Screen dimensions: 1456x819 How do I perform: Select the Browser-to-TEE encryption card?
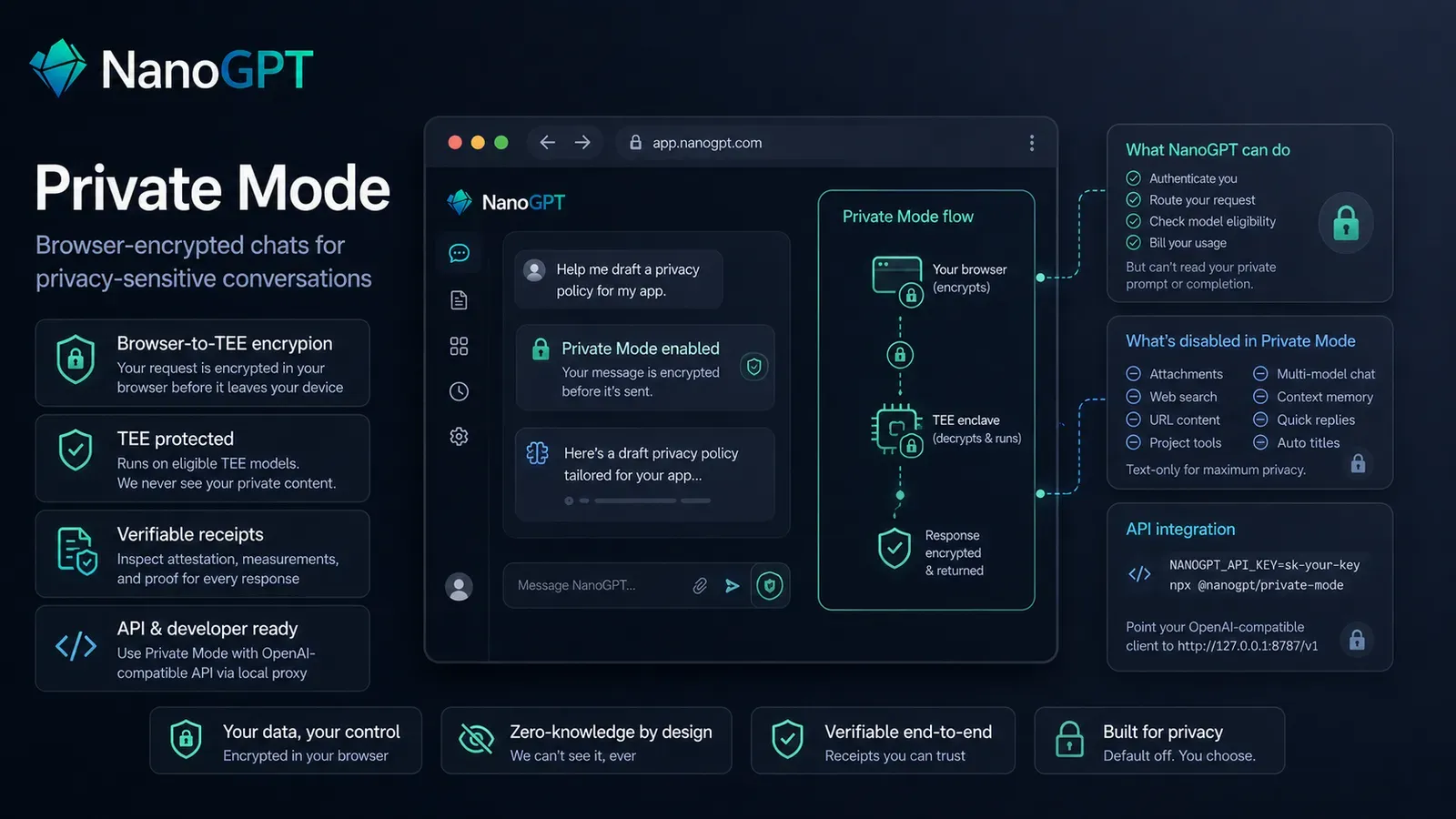coord(203,362)
